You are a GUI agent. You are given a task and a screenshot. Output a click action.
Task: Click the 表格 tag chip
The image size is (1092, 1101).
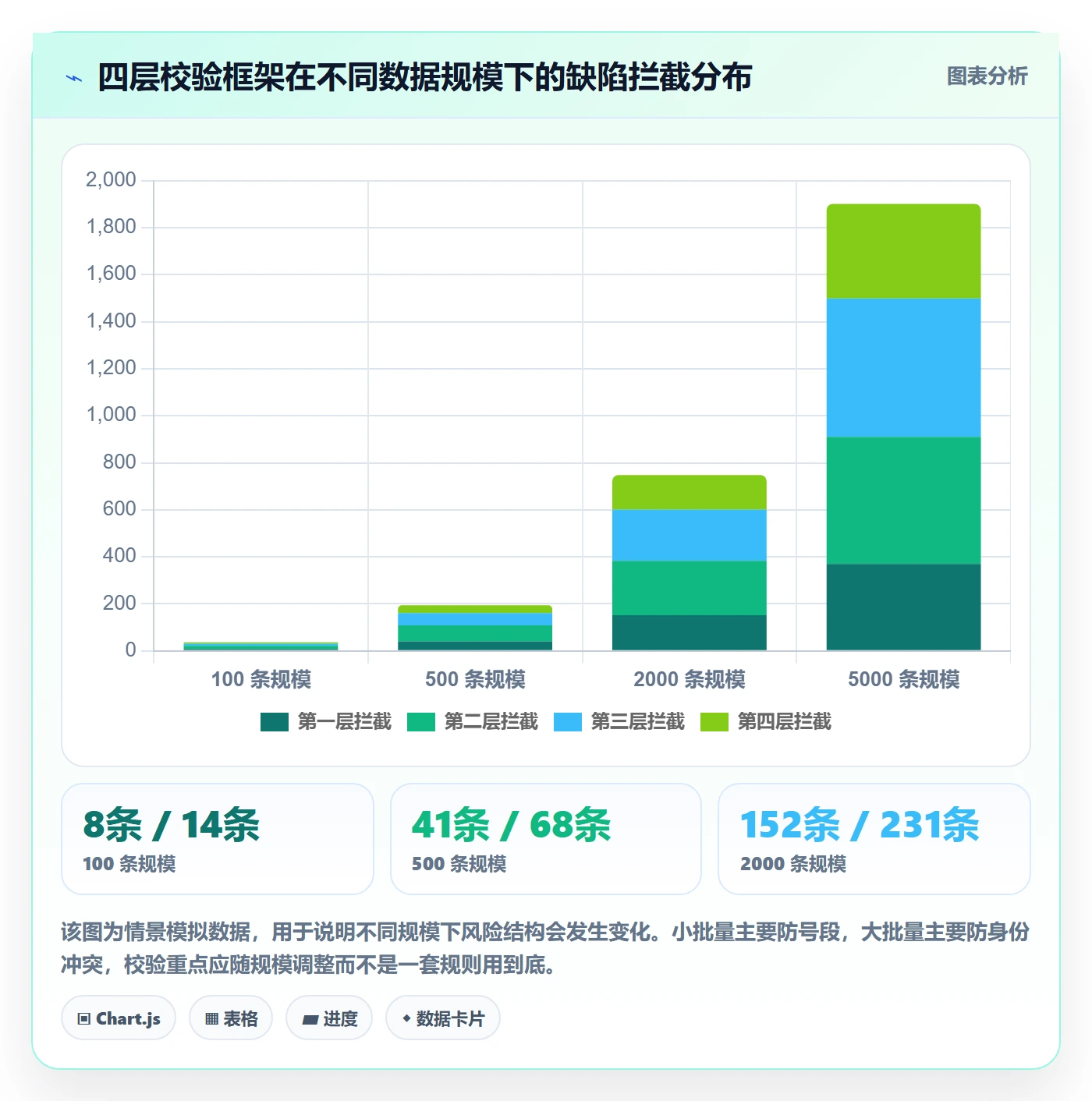[x=231, y=1018]
